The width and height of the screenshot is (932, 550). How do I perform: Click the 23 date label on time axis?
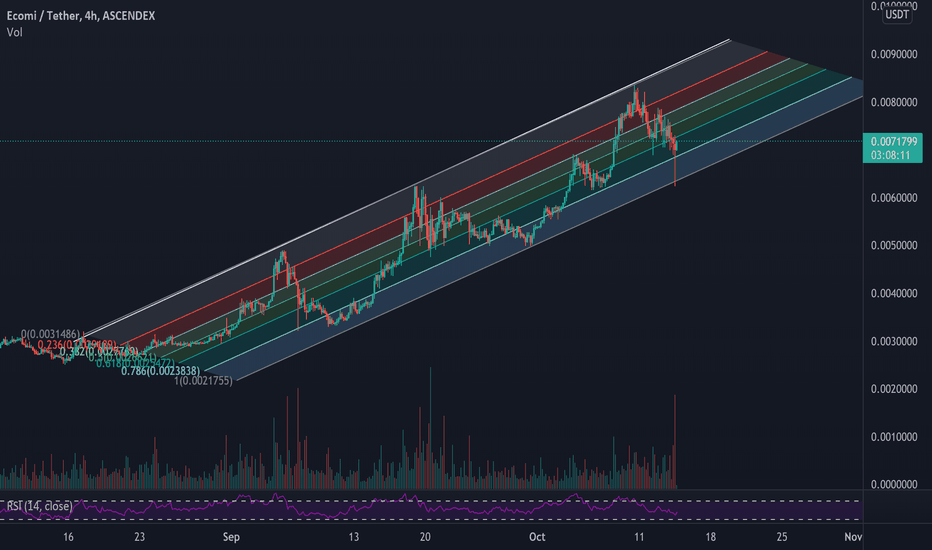pyautogui.click(x=139, y=537)
